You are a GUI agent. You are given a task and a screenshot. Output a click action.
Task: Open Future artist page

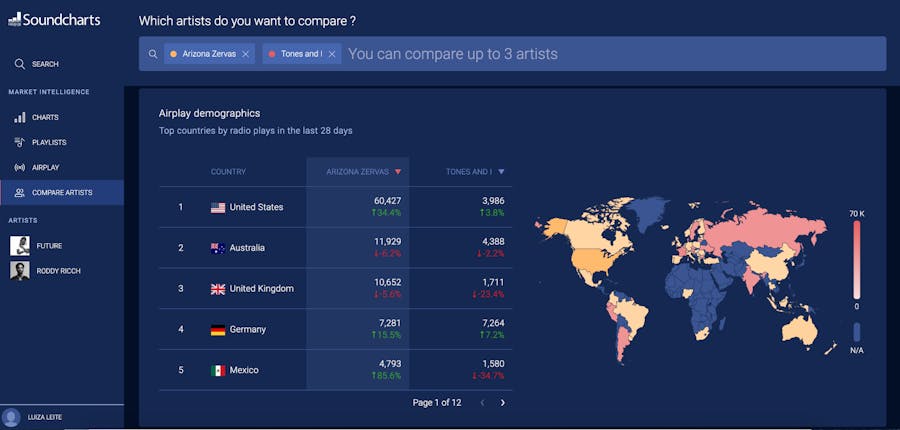pyautogui.click(x=49, y=246)
